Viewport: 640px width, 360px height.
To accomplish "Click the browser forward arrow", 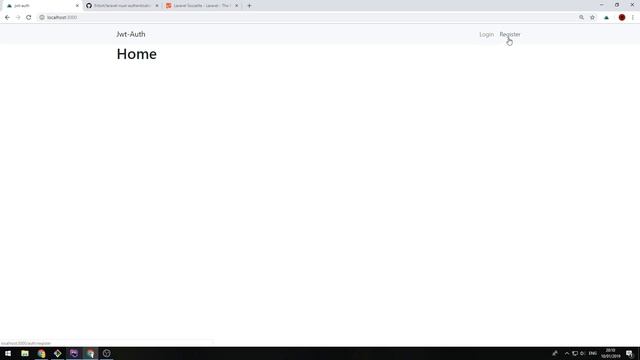I will [x=18, y=18].
